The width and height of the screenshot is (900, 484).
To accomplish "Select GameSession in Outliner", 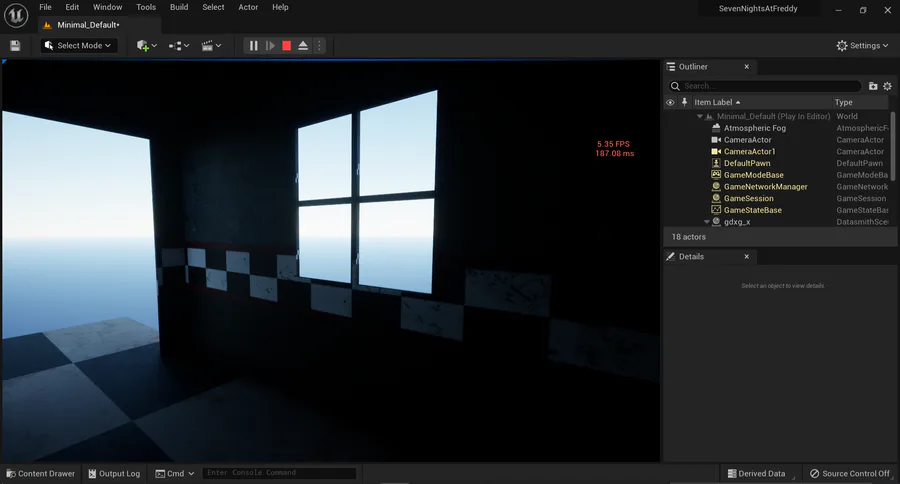I will tap(748, 199).
